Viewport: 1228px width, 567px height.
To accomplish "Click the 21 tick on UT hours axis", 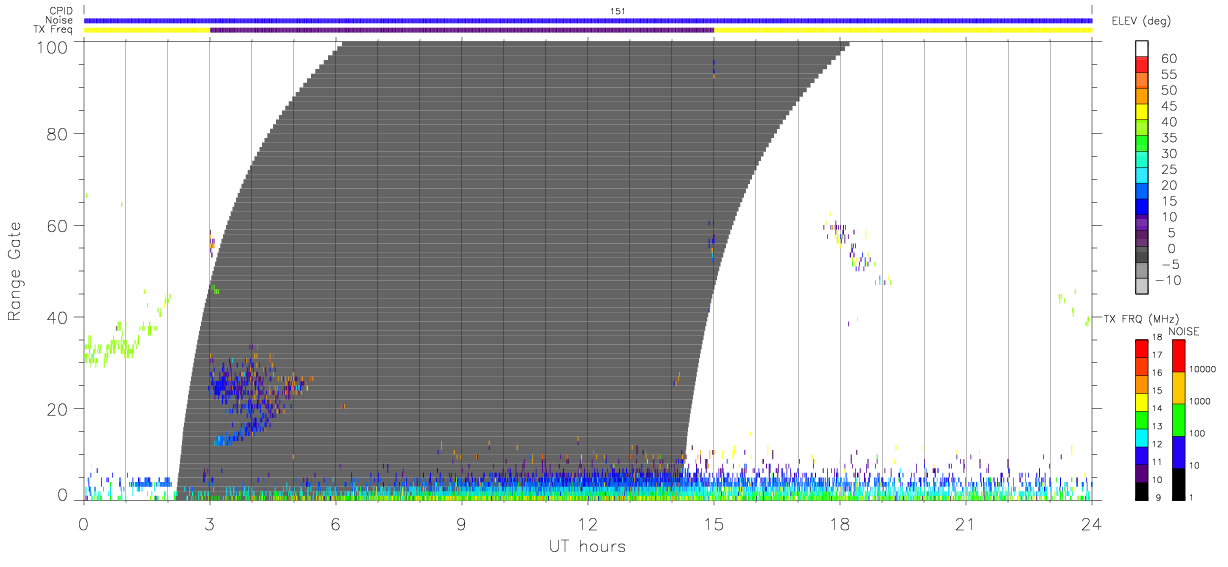I will (x=966, y=523).
